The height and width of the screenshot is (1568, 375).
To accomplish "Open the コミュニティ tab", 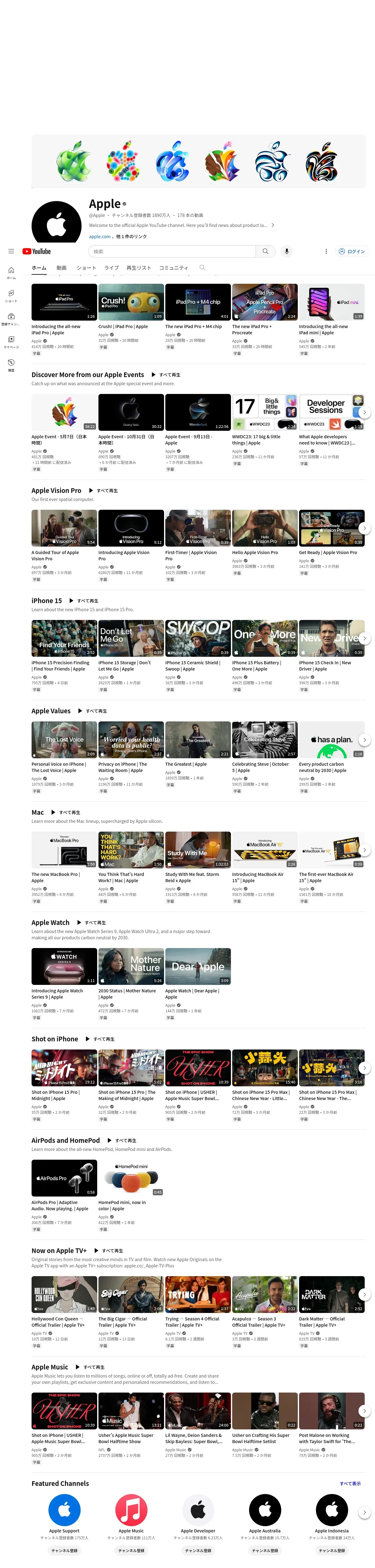I will point(174,268).
